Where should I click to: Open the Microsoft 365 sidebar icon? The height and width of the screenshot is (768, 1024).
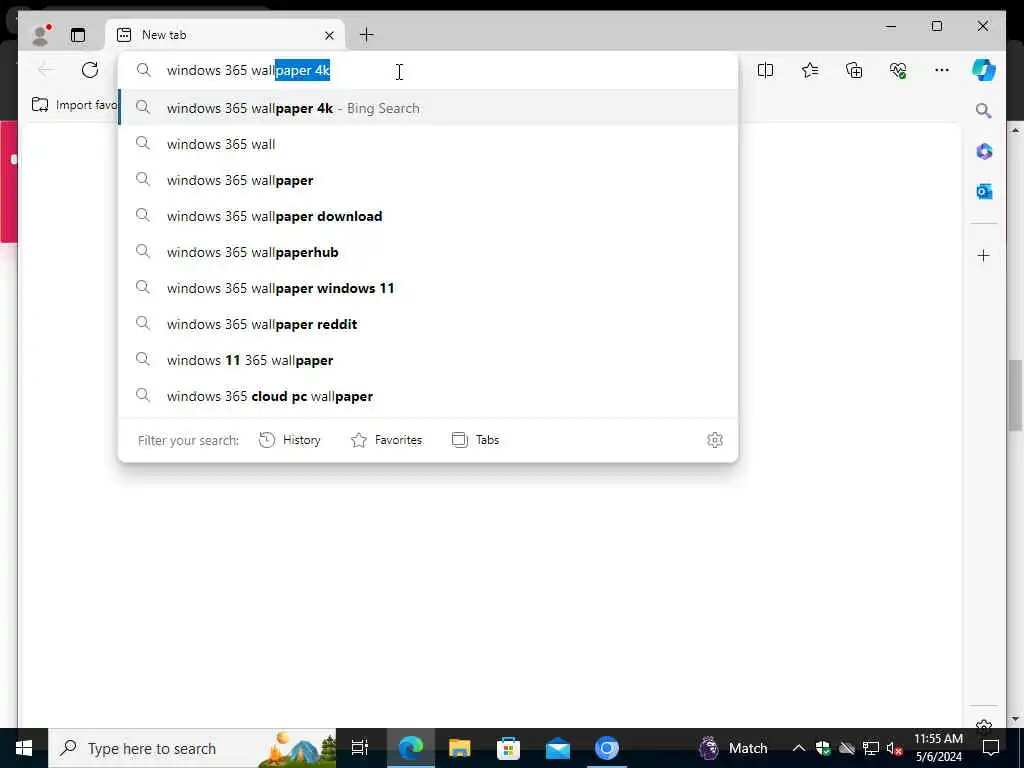point(984,152)
